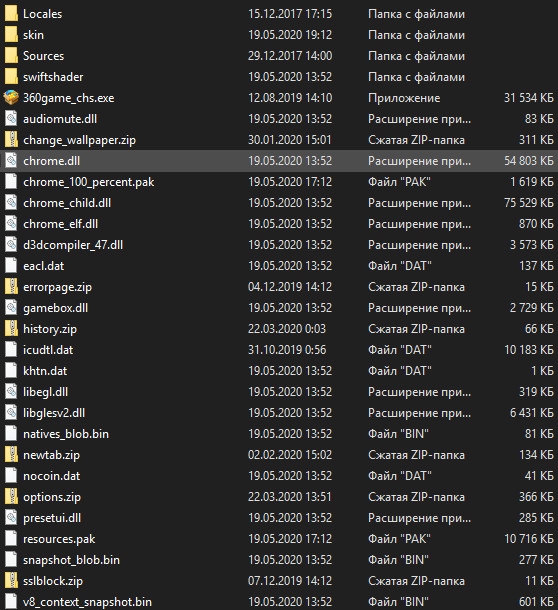This screenshot has height=610, width=558.
Task: Click the file name d3dcompiler_47.dll
Action: click(73, 245)
